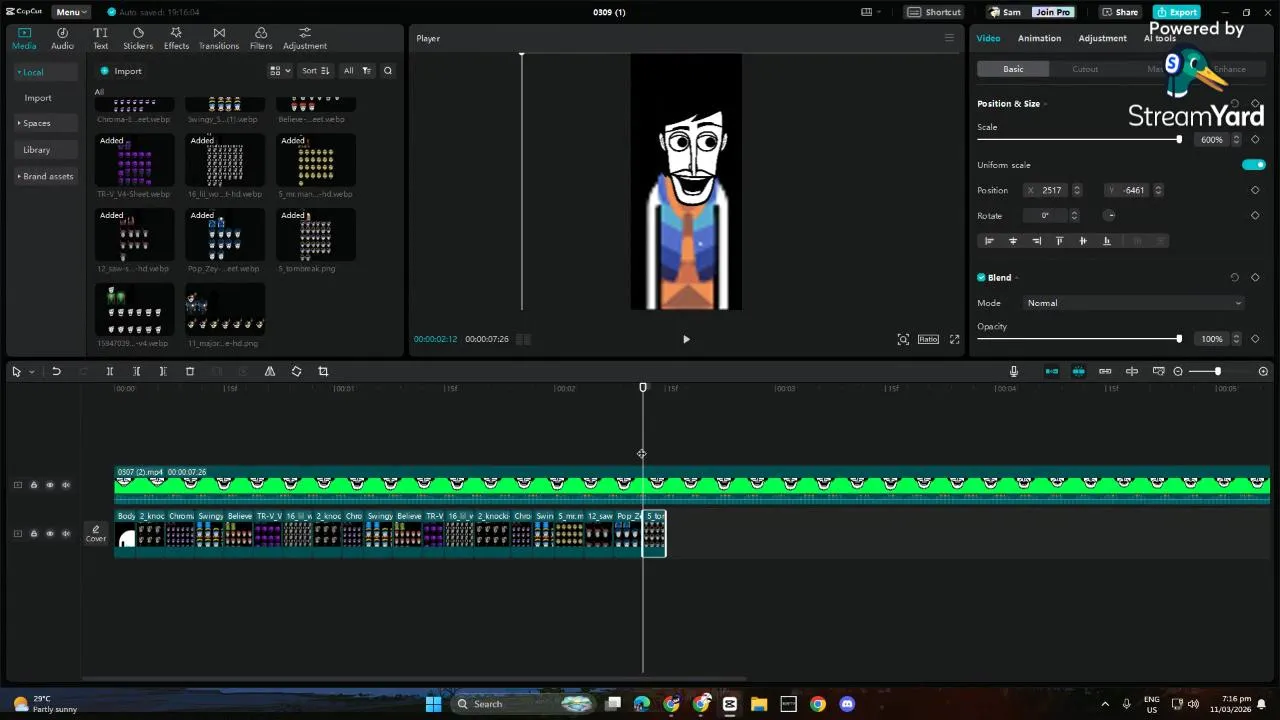Open the search icon in media panel
This screenshot has height=720, width=1280.
[x=388, y=71]
